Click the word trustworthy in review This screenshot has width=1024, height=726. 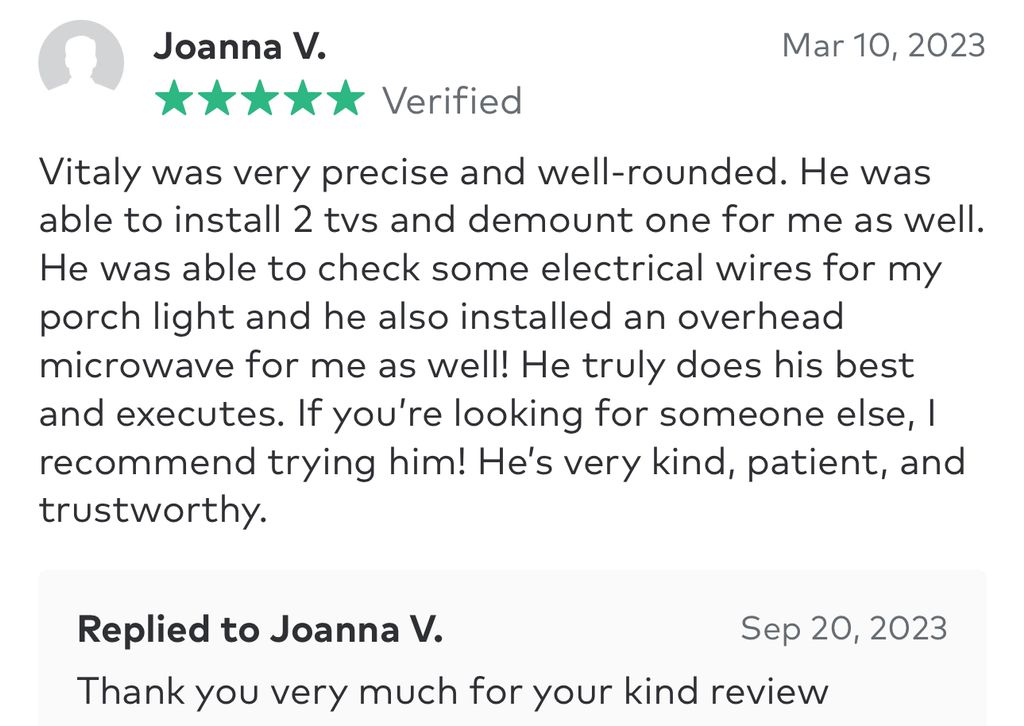[x=153, y=510]
